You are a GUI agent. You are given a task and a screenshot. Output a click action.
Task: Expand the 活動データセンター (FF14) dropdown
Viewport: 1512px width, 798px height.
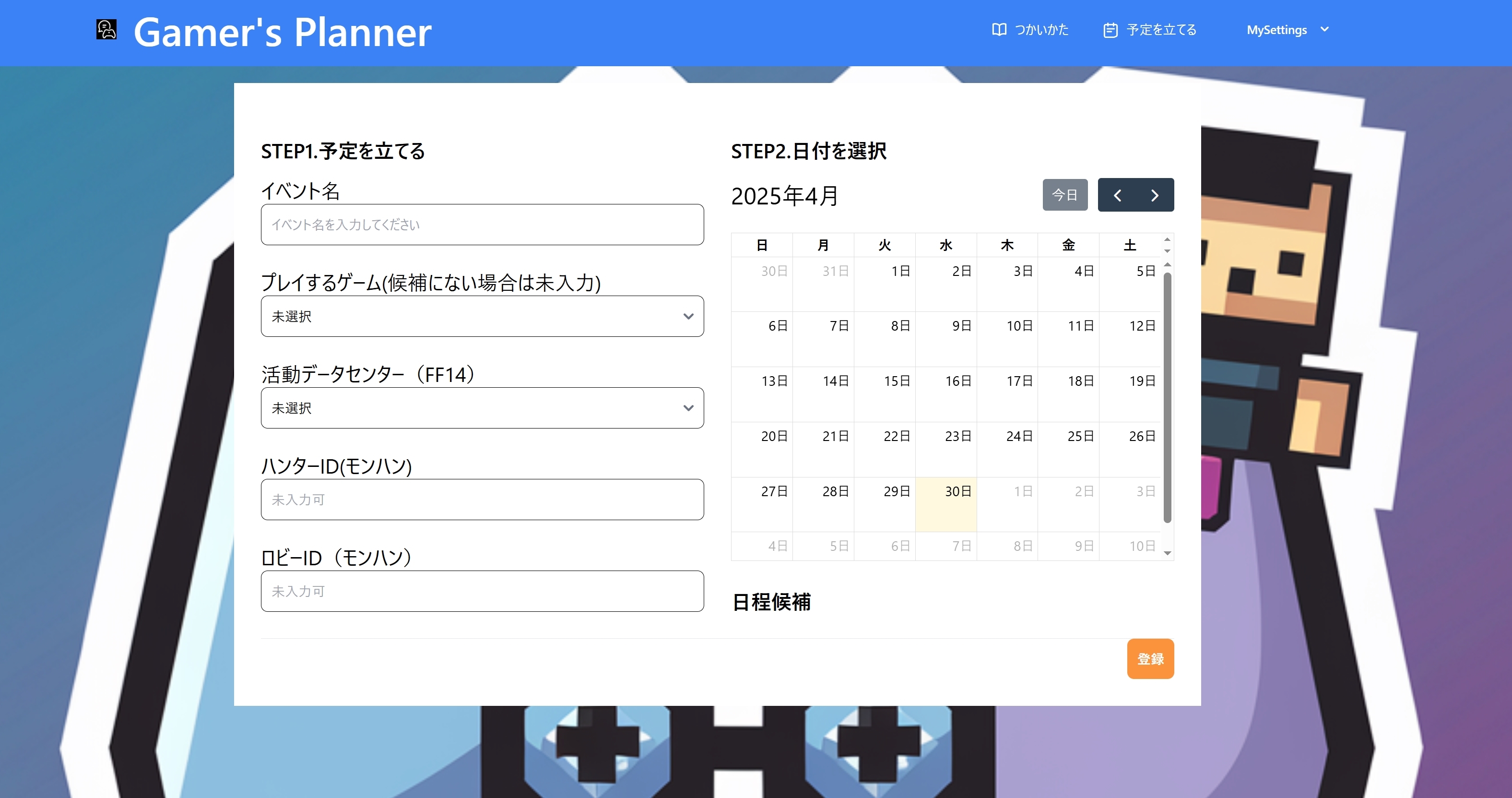tap(482, 408)
